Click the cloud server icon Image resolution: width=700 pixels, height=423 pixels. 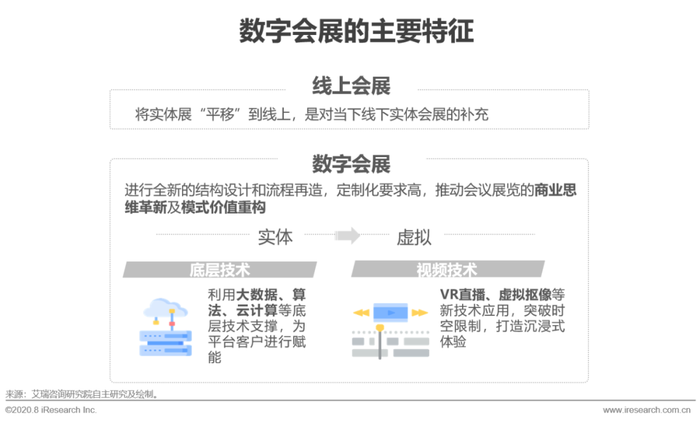166,327
